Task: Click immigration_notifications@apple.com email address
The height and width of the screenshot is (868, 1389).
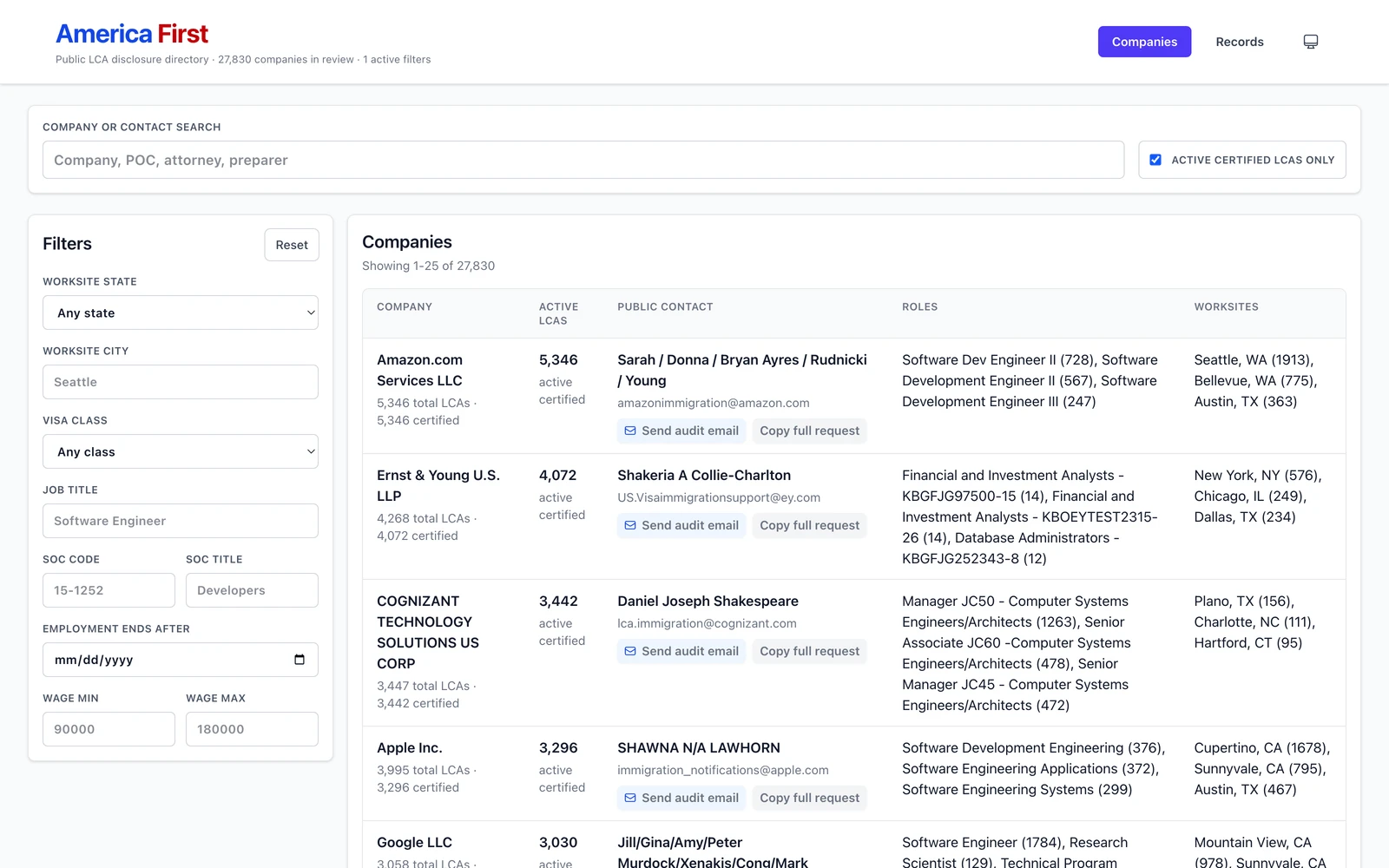Action: click(x=723, y=770)
